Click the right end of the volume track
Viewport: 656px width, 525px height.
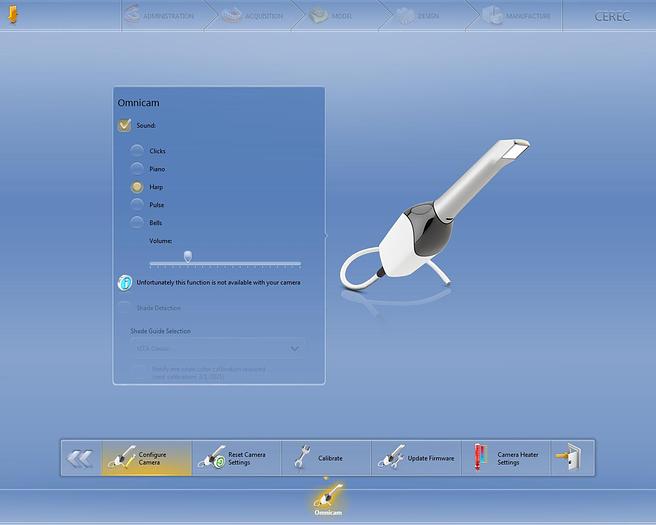[299, 264]
